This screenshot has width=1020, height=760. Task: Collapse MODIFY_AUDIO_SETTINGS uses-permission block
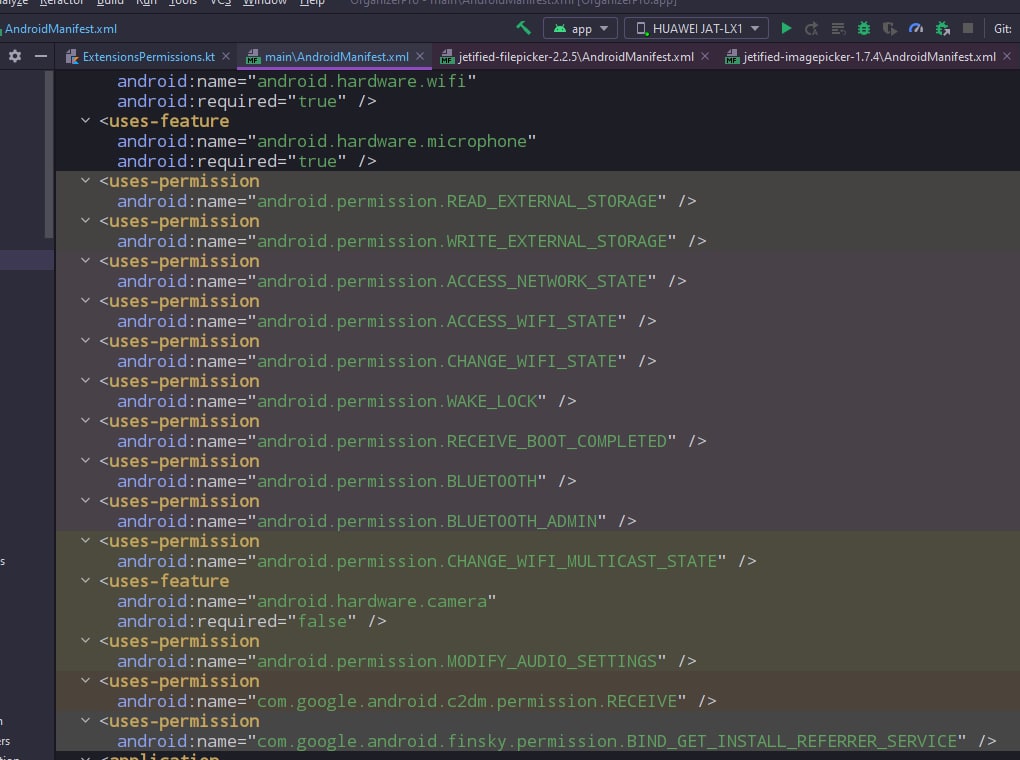point(85,640)
